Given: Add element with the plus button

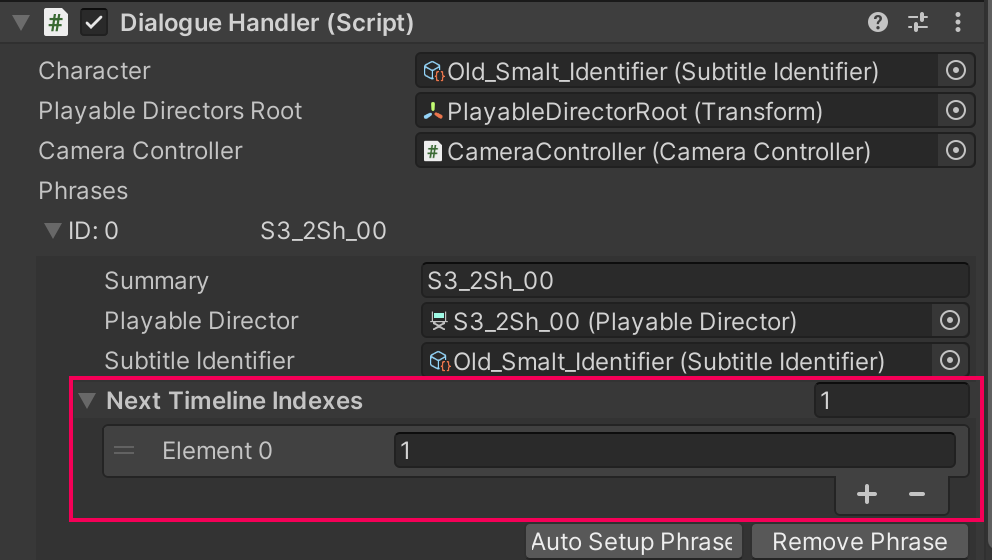Looking at the screenshot, I should click(867, 494).
